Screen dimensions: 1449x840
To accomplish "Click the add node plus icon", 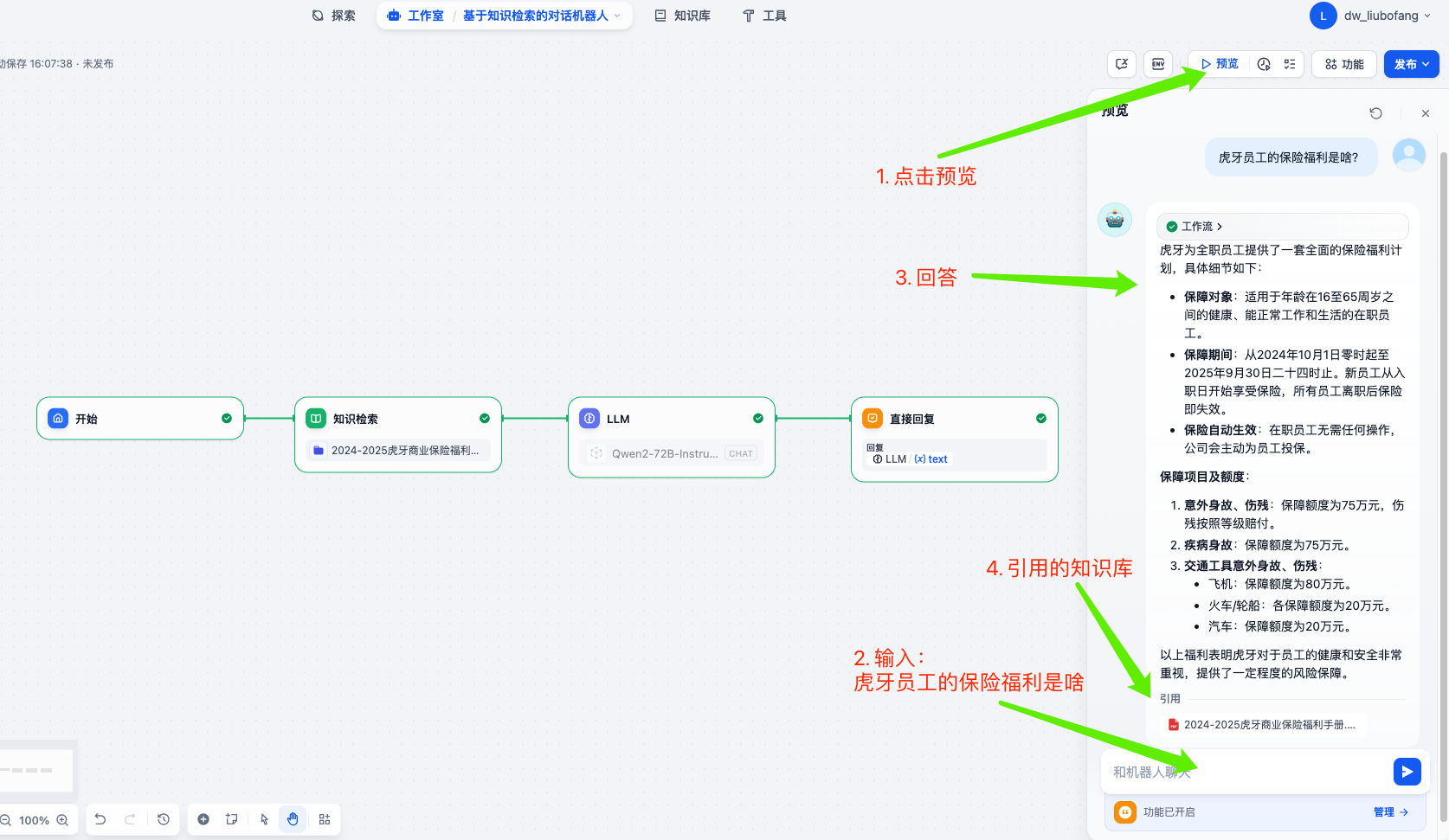I will [203, 819].
